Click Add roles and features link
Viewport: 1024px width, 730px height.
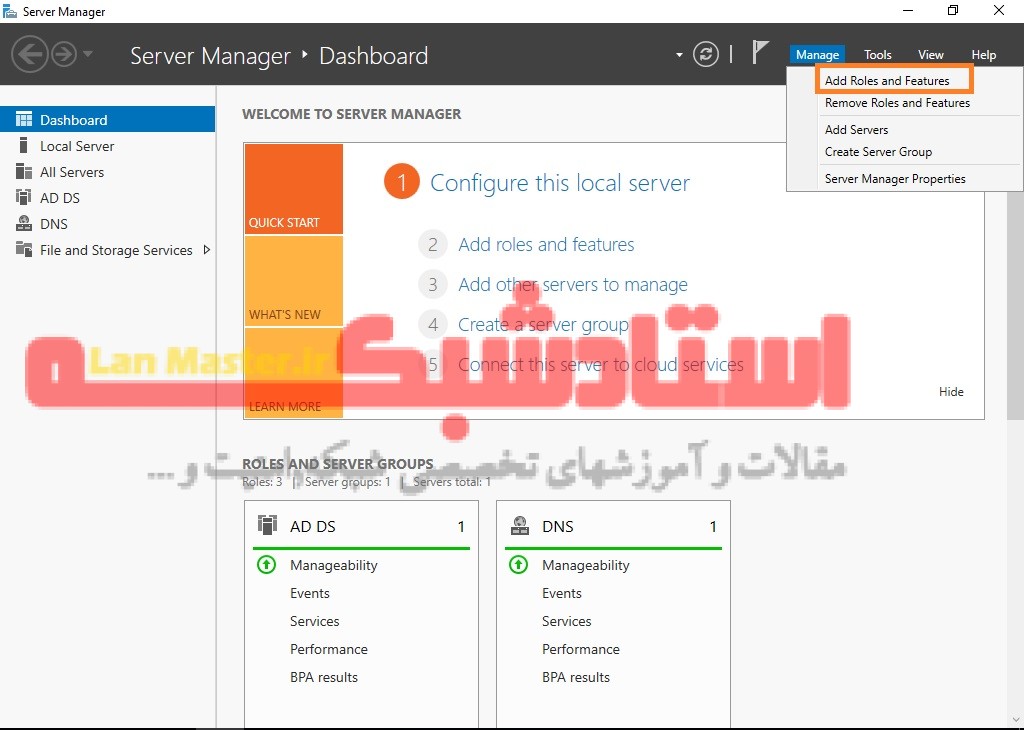[546, 244]
